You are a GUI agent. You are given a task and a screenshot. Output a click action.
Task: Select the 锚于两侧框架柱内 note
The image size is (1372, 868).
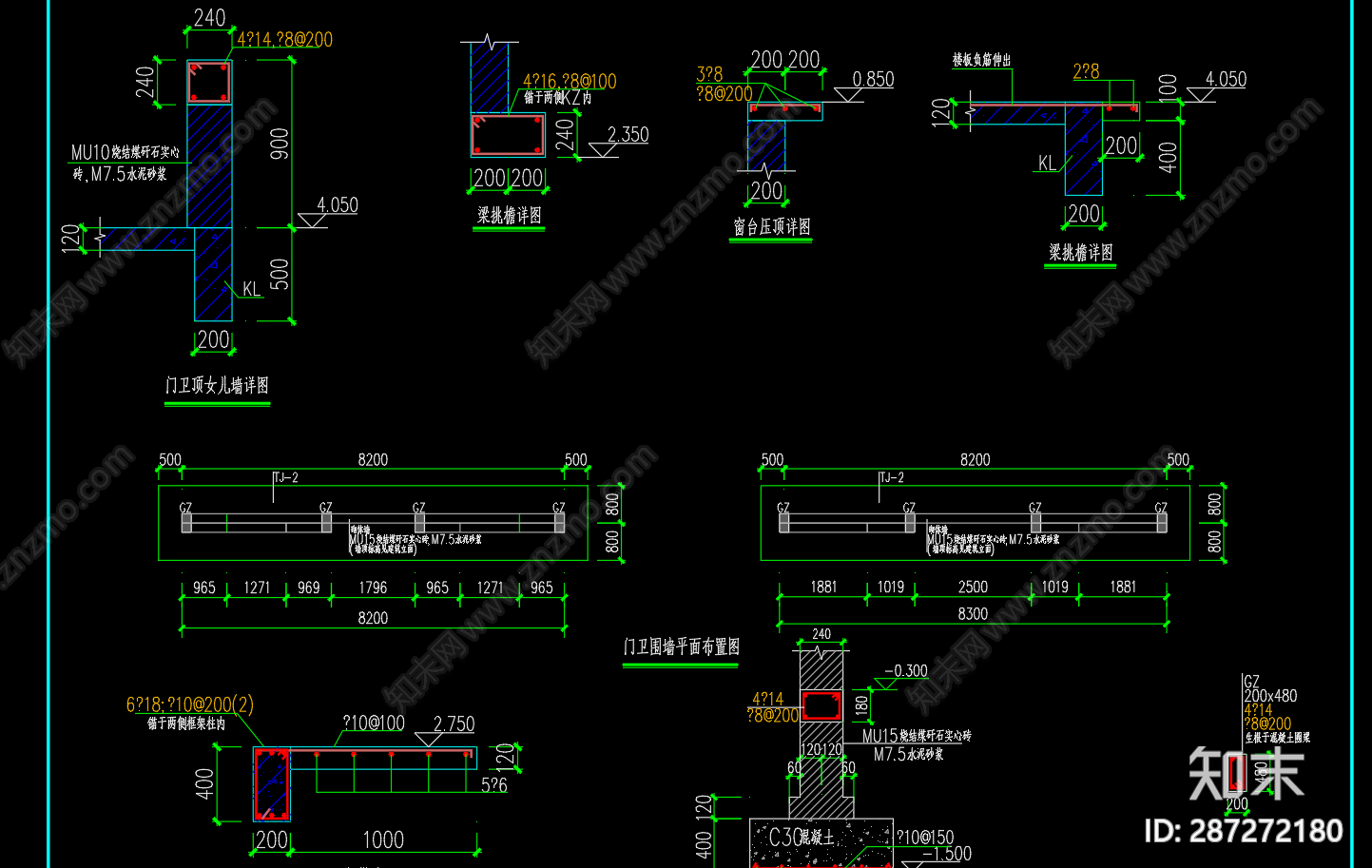(185, 723)
